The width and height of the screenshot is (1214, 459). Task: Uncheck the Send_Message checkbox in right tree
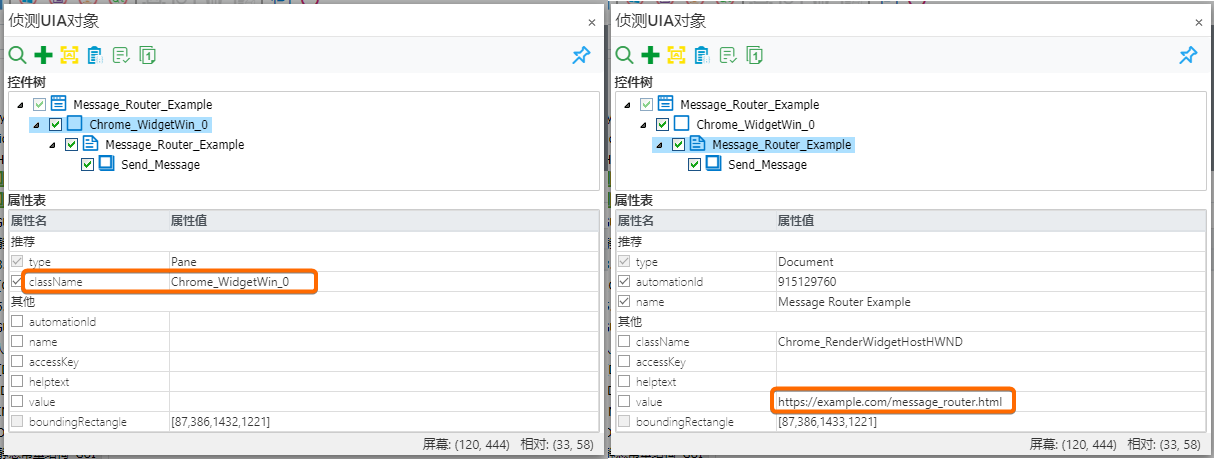click(x=695, y=165)
